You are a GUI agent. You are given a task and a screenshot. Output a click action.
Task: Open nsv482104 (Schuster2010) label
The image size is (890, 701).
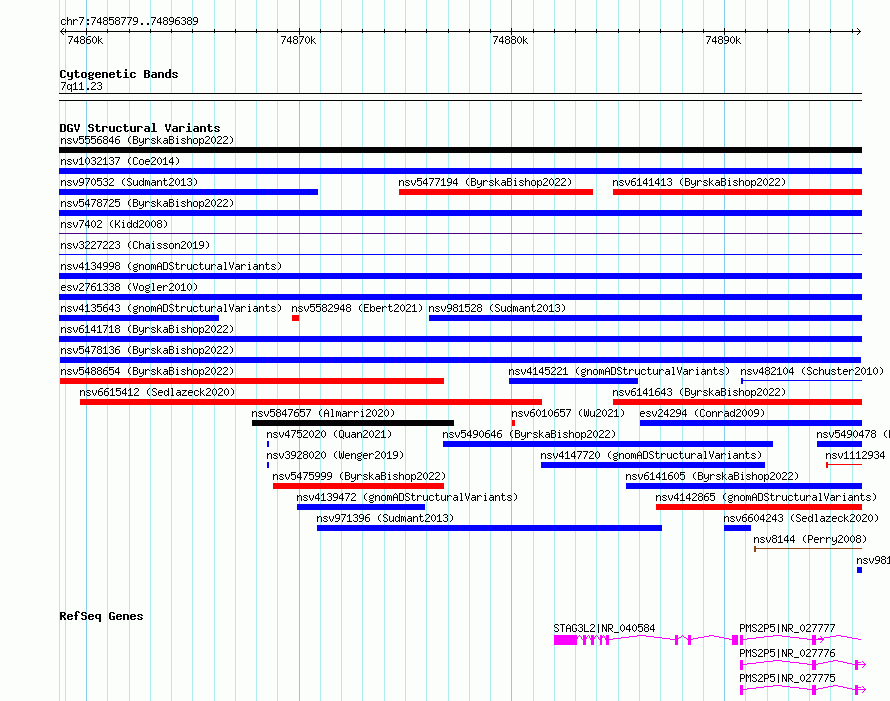pyautogui.click(x=812, y=371)
